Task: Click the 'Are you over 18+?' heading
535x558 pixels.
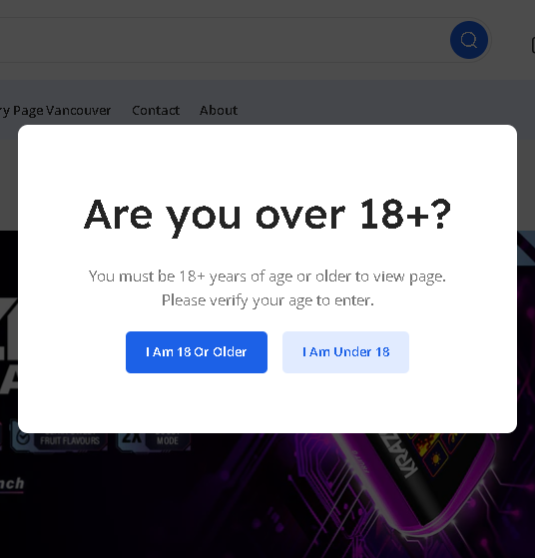Action: tap(267, 215)
